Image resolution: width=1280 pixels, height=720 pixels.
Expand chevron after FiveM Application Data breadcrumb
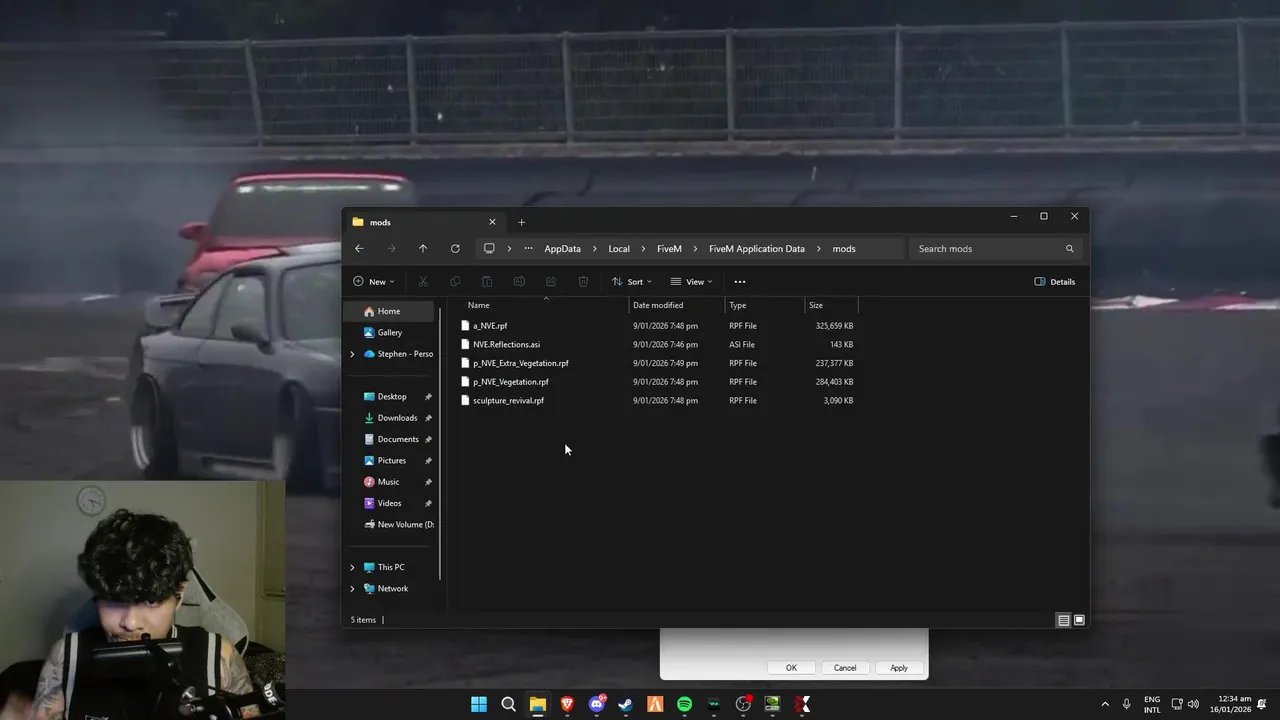coord(818,249)
